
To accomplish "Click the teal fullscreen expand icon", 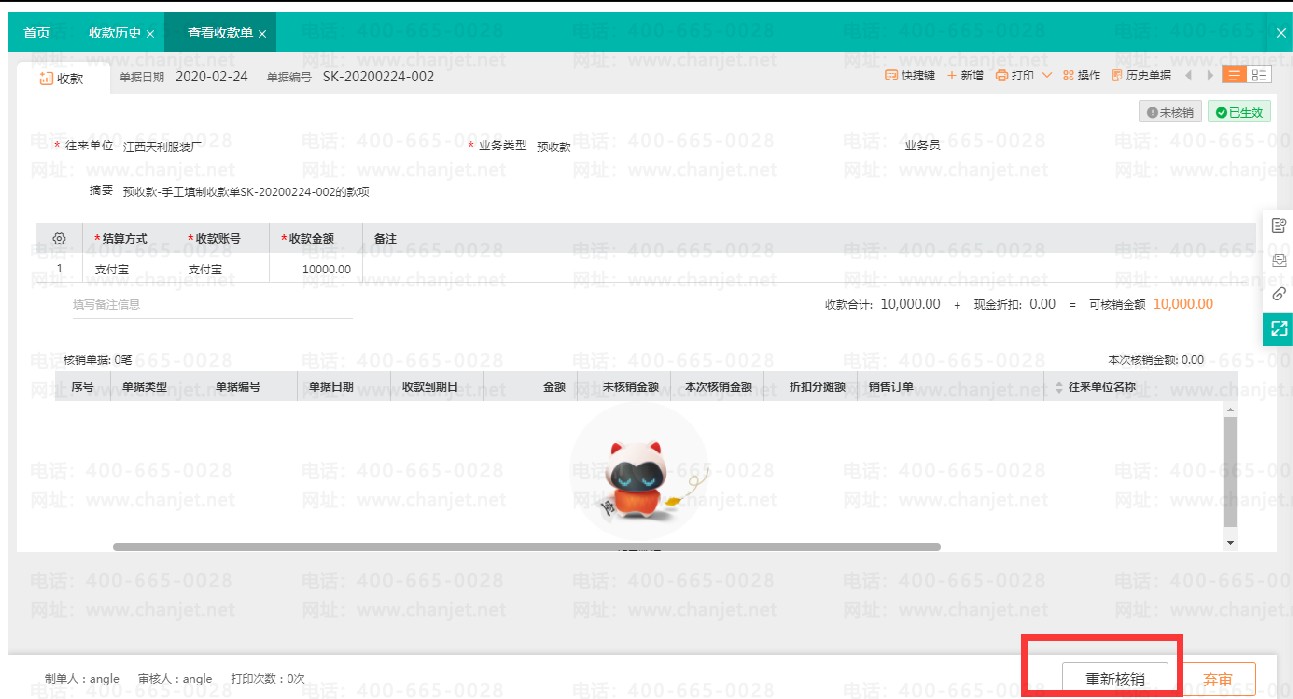I will click(1278, 328).
